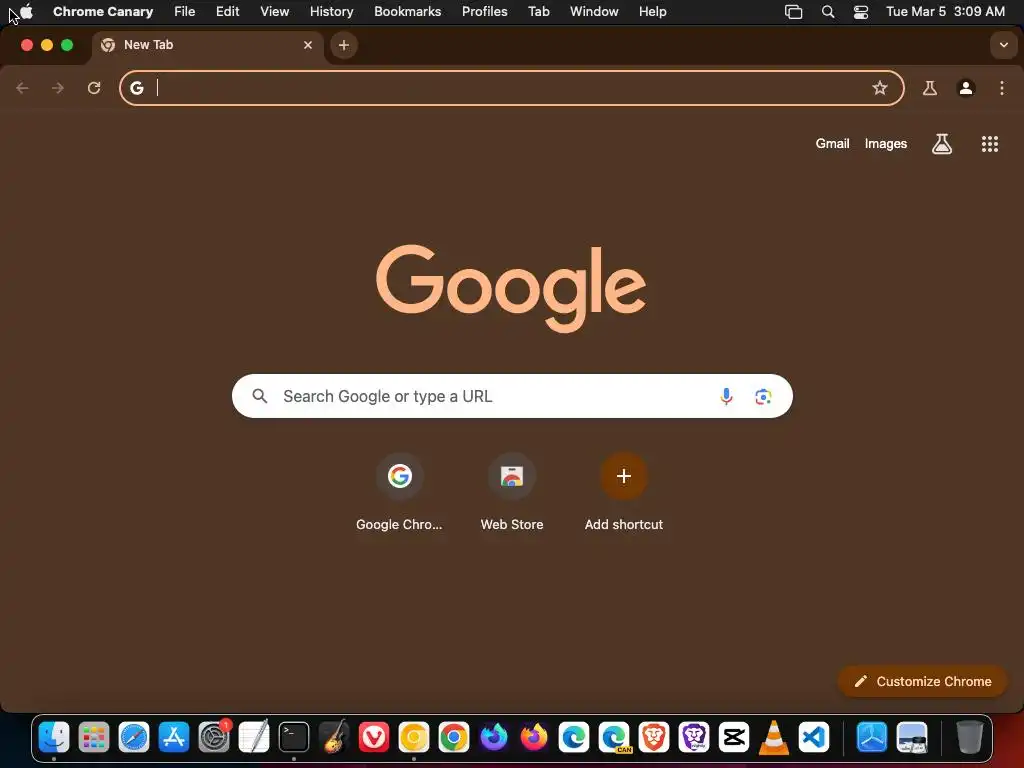
Task: Open Chrome Labs flask icon in toolbar
Action: [x=929, y=88]
